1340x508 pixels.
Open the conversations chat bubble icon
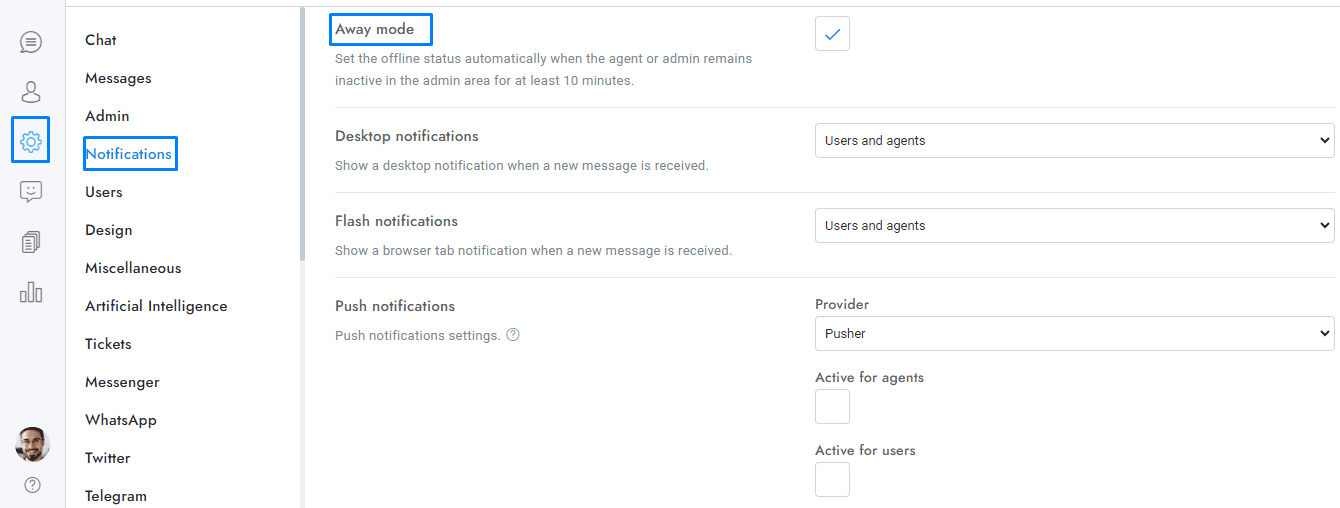point(31,42)
